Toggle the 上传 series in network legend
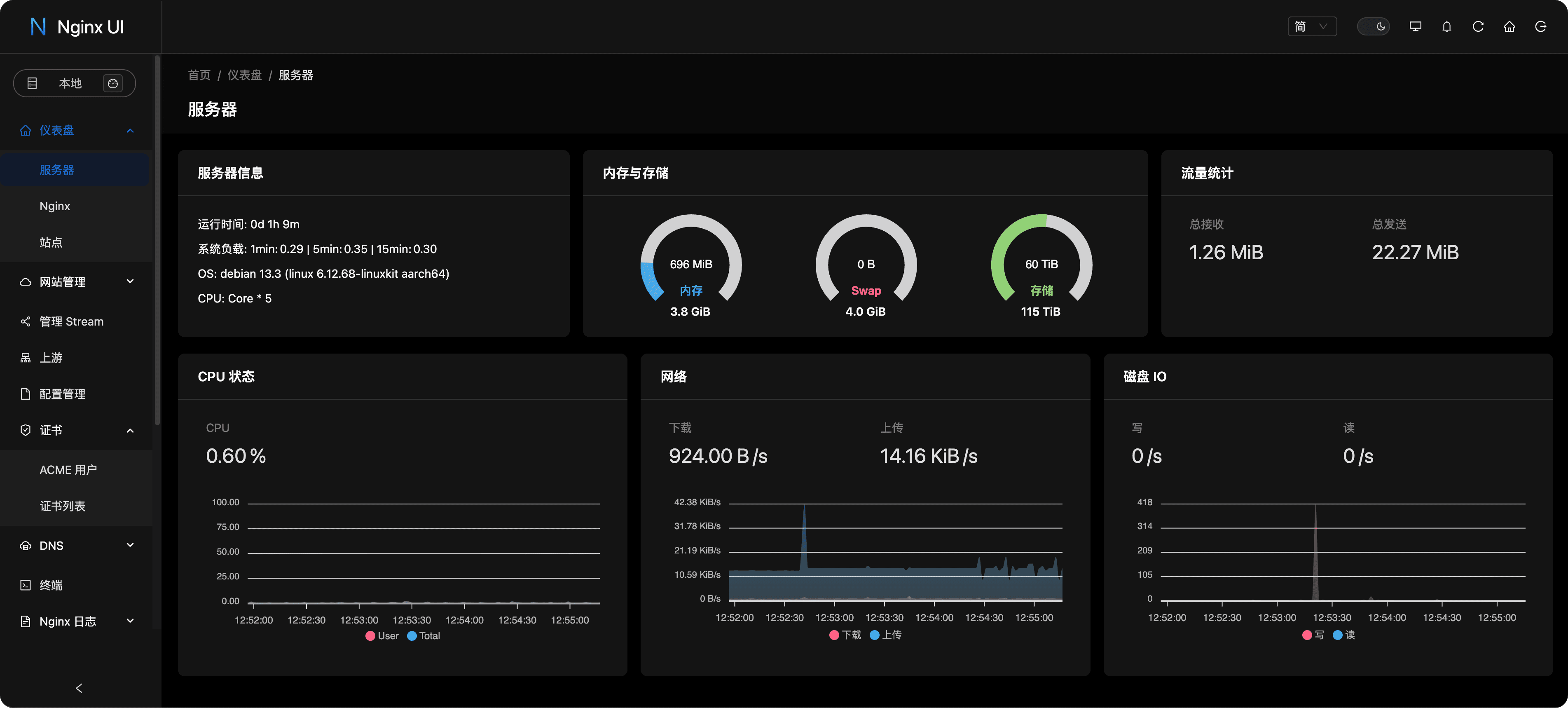Image resolution: width=1568 pixels, height=708 pixels. pos(886,635)
